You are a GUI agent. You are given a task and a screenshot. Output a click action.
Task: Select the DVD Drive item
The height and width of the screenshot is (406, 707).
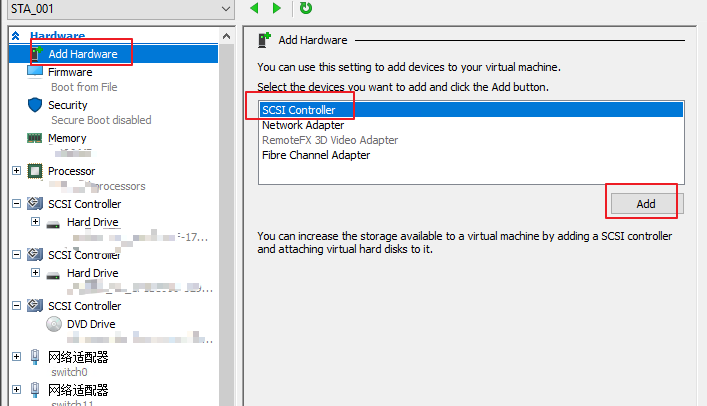[91, 324]
